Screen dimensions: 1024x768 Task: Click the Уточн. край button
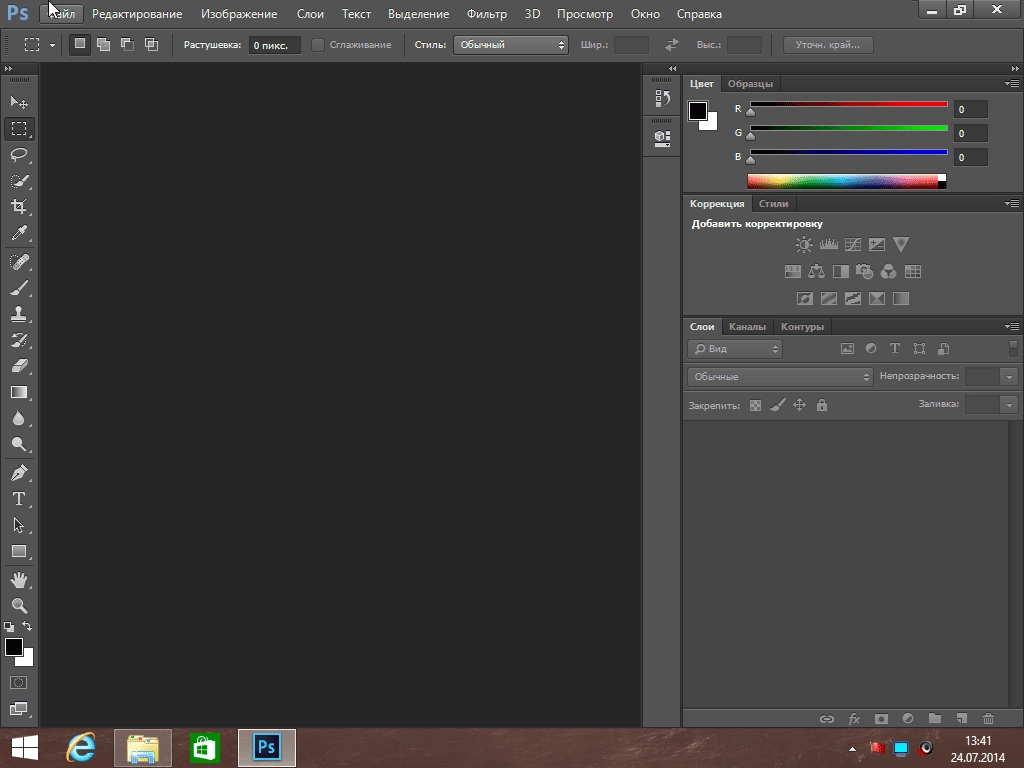(x=828, y=45)
